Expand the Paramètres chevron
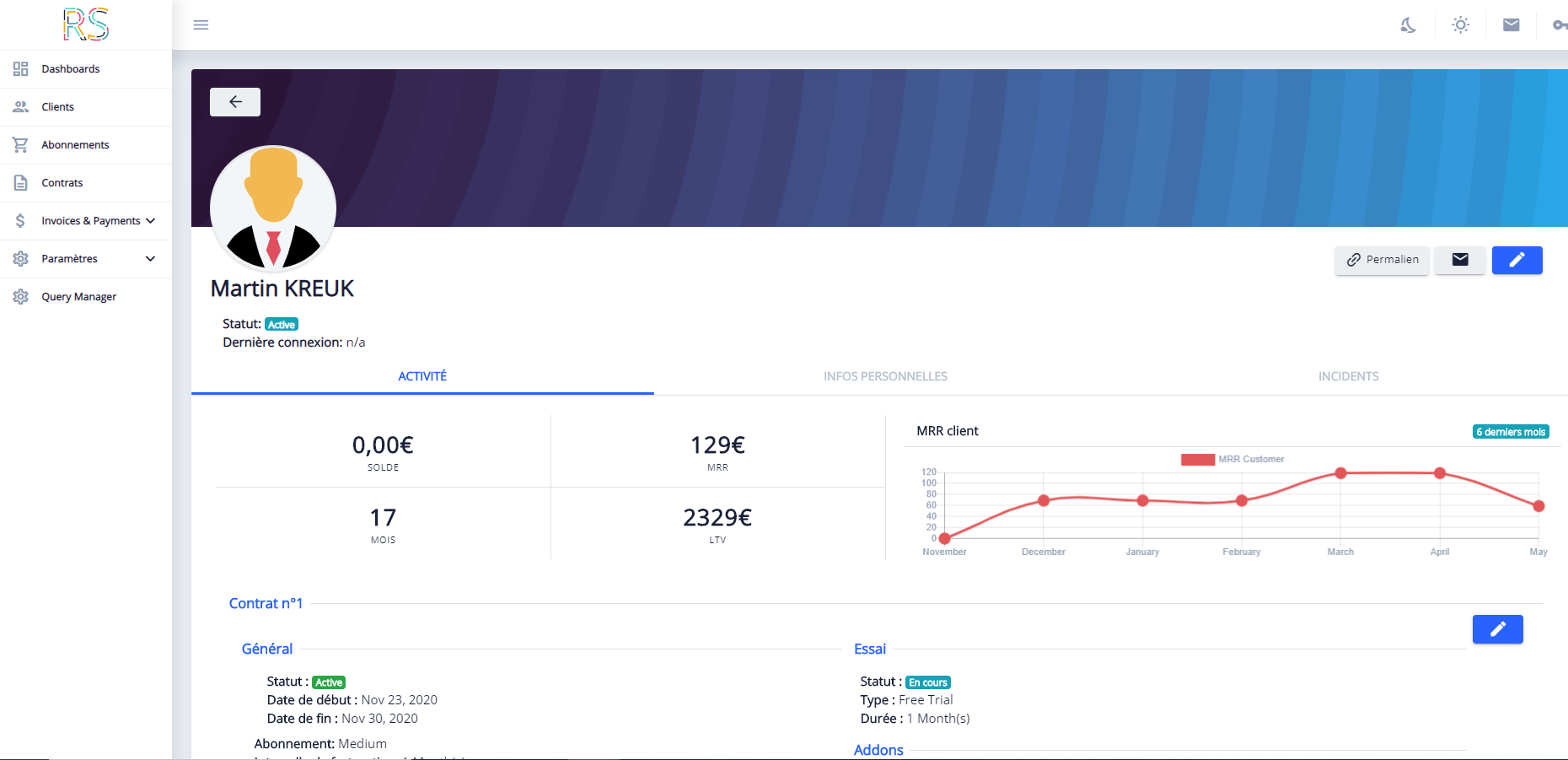Image resolution: width=1568 pixels, height=760 pixels. tap(150, 259)
